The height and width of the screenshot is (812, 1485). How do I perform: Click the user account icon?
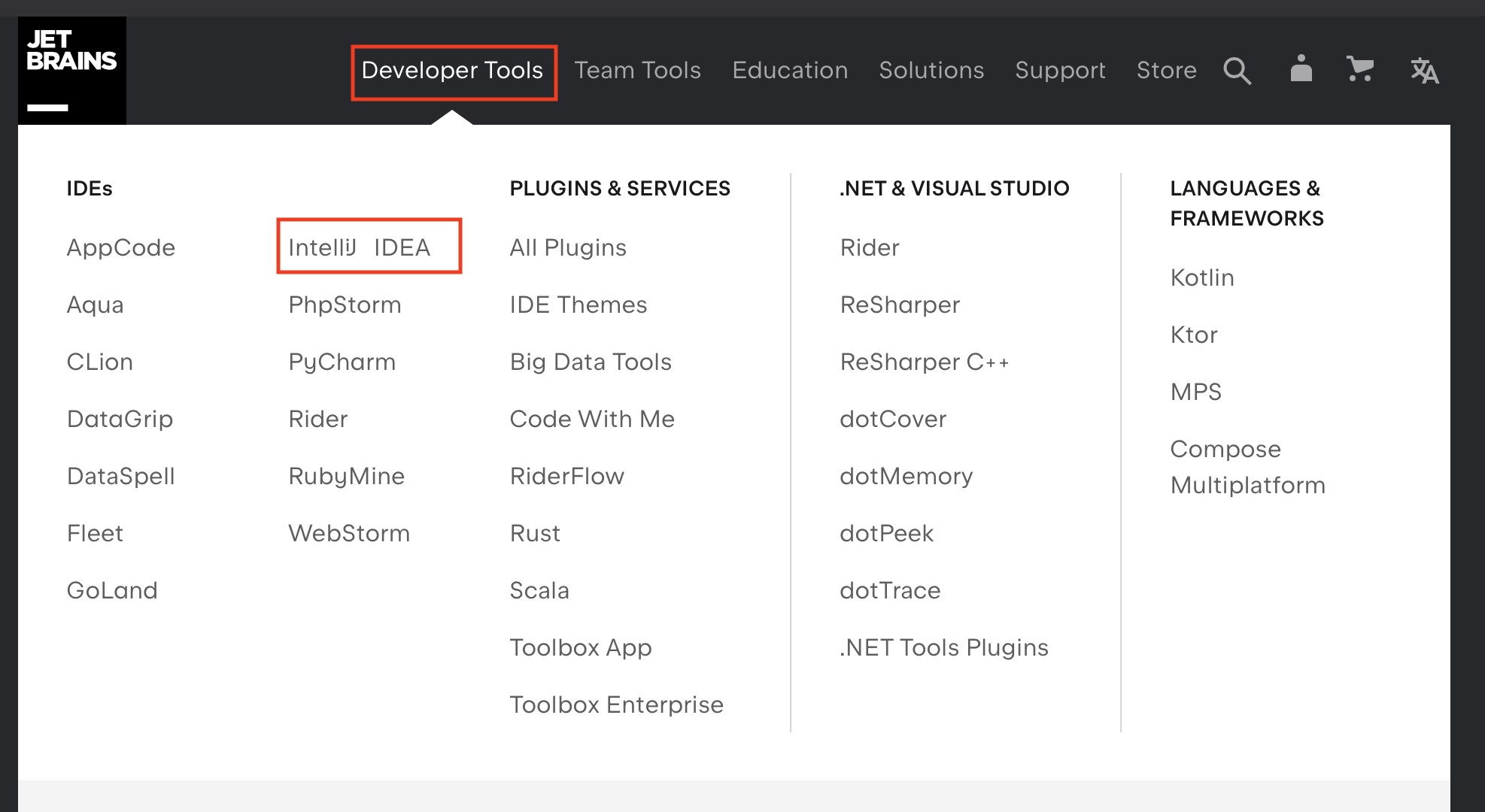[1301, 69]
